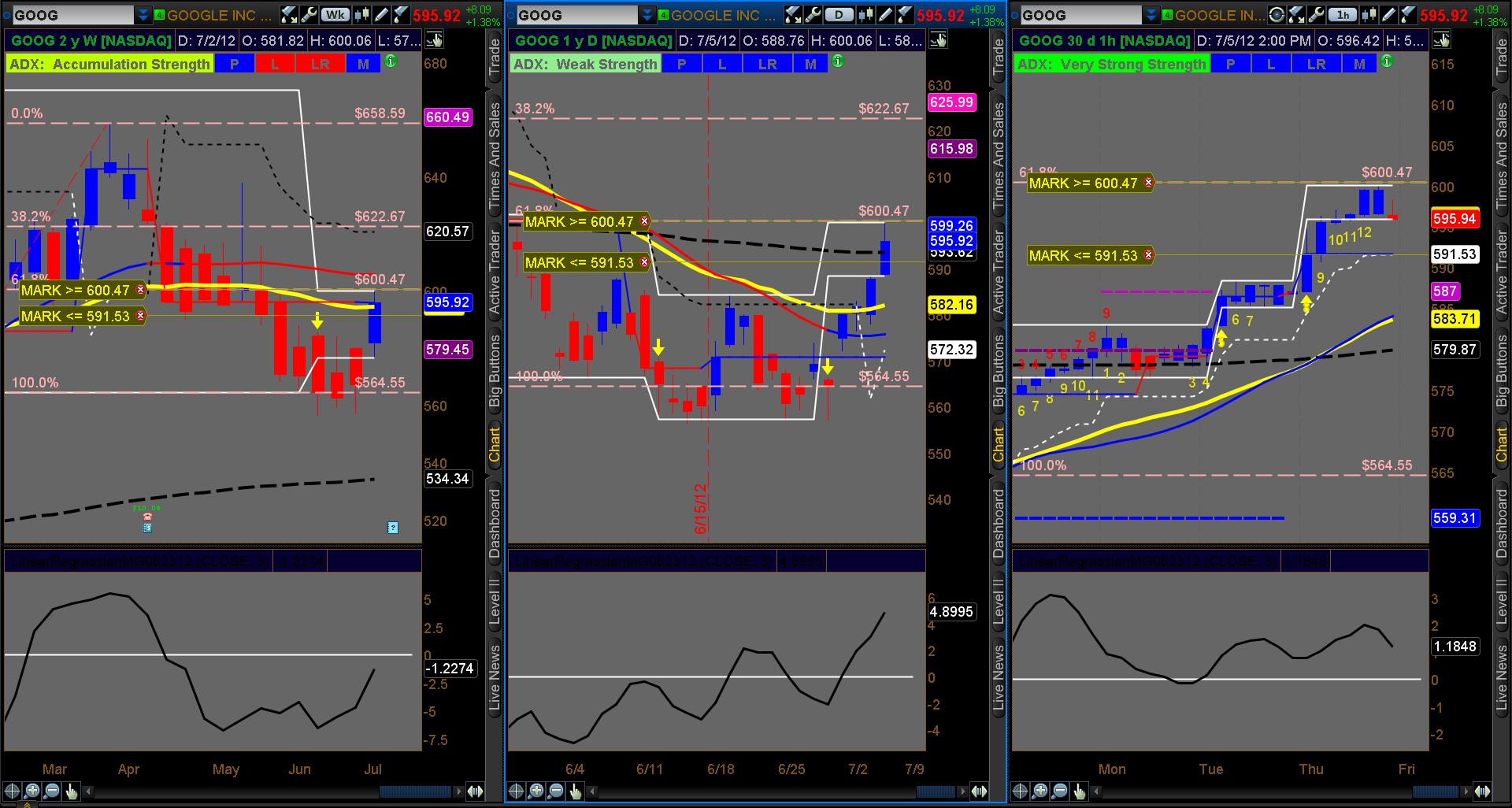Remove MARK >= 600.47 alert in hourly chart
Screen dimensions: 1512x808
(1149, 183)
